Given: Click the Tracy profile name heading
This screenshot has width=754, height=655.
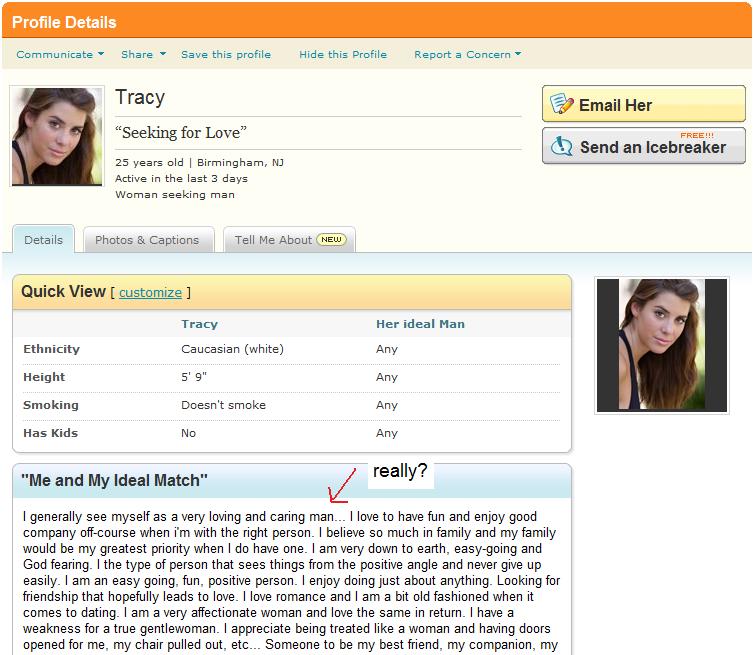Looking at the screenshot, I should [140, 98].
